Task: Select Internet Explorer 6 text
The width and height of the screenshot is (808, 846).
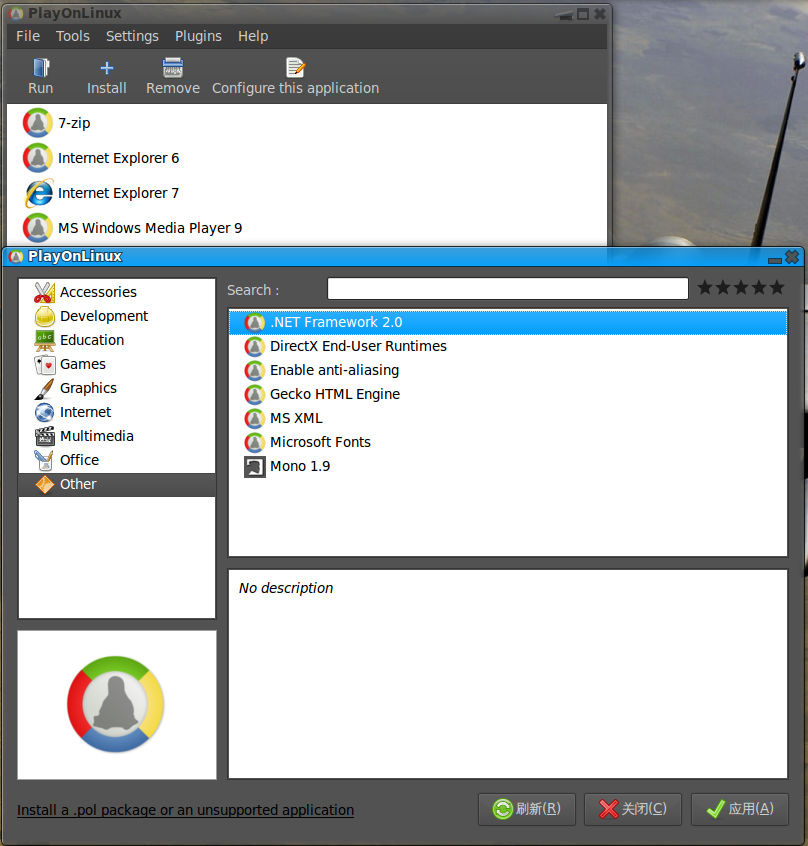Action: [x=119, y=158]
